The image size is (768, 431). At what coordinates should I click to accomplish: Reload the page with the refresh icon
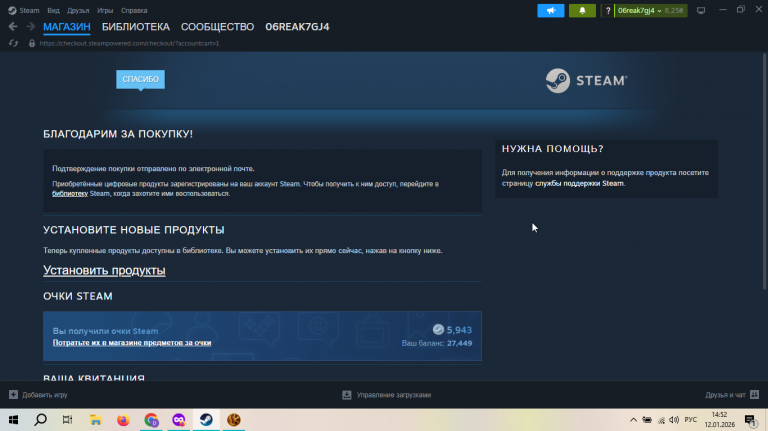click(13, 43)
